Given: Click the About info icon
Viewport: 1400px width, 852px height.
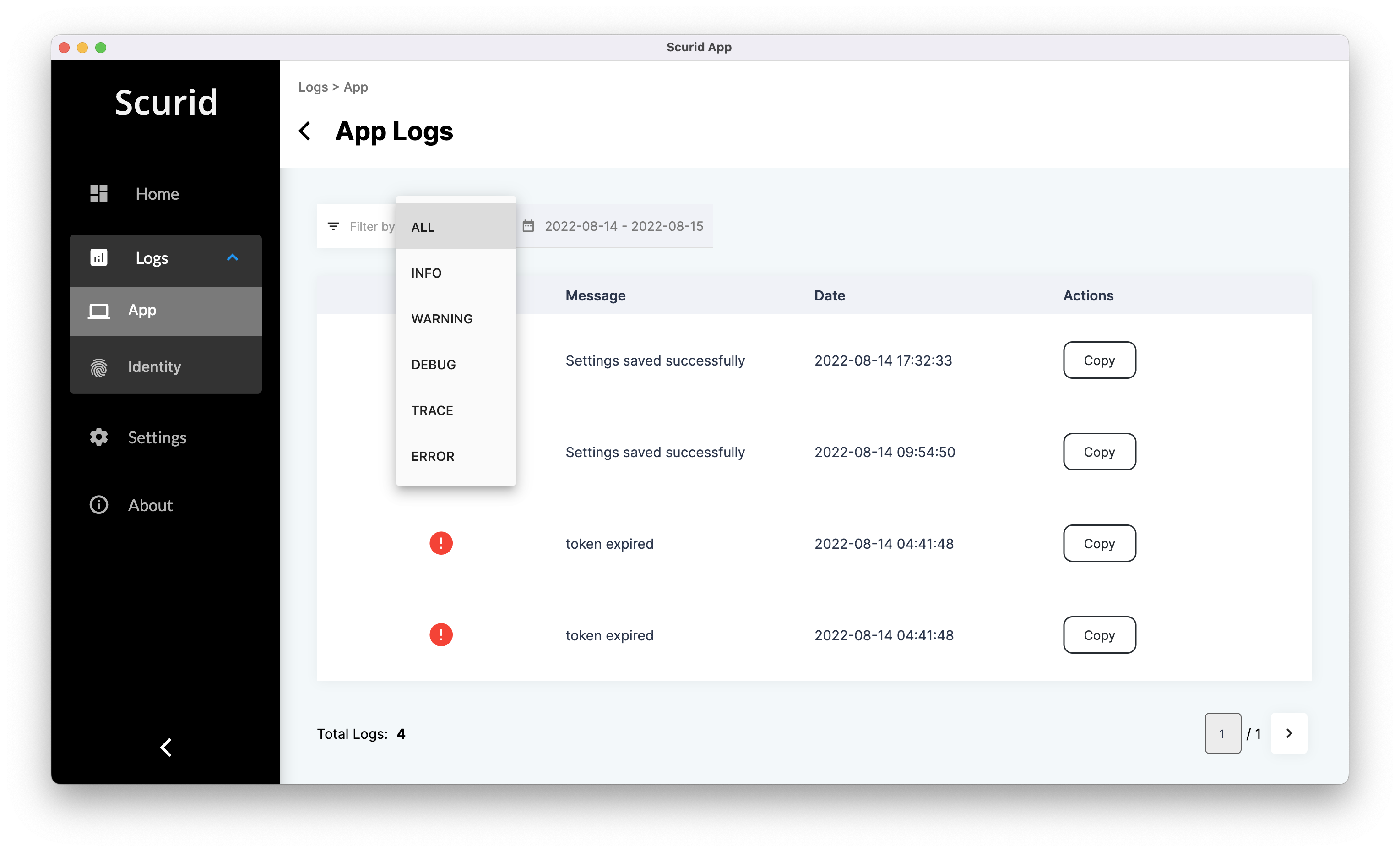Looking at the screenshot, I should (99, 505).
